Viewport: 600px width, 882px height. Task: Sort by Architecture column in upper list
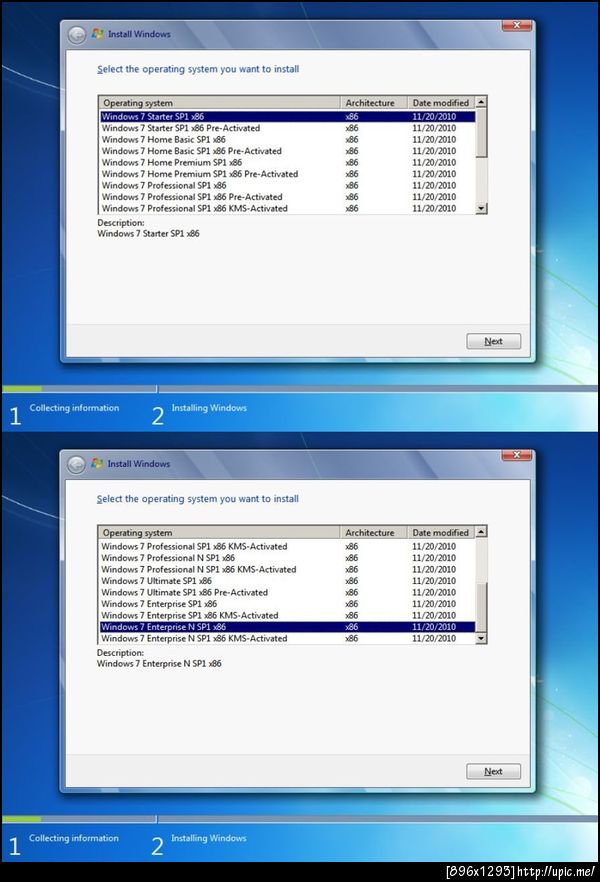pos(373,103)
